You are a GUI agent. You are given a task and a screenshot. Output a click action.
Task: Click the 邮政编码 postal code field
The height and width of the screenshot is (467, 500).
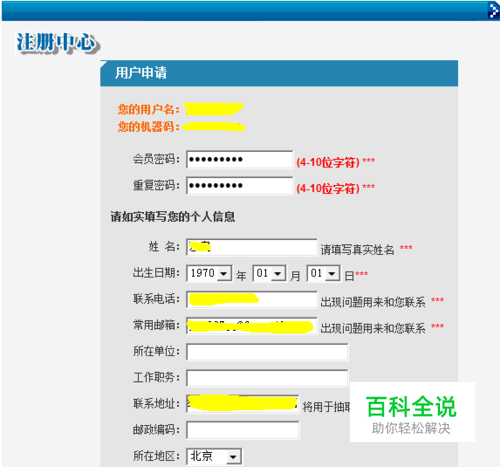242,430
